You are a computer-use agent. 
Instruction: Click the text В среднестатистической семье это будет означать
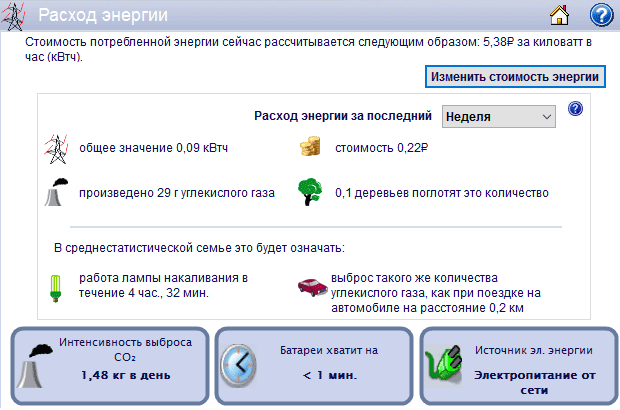pyautogui.click(x=199, y=248)
